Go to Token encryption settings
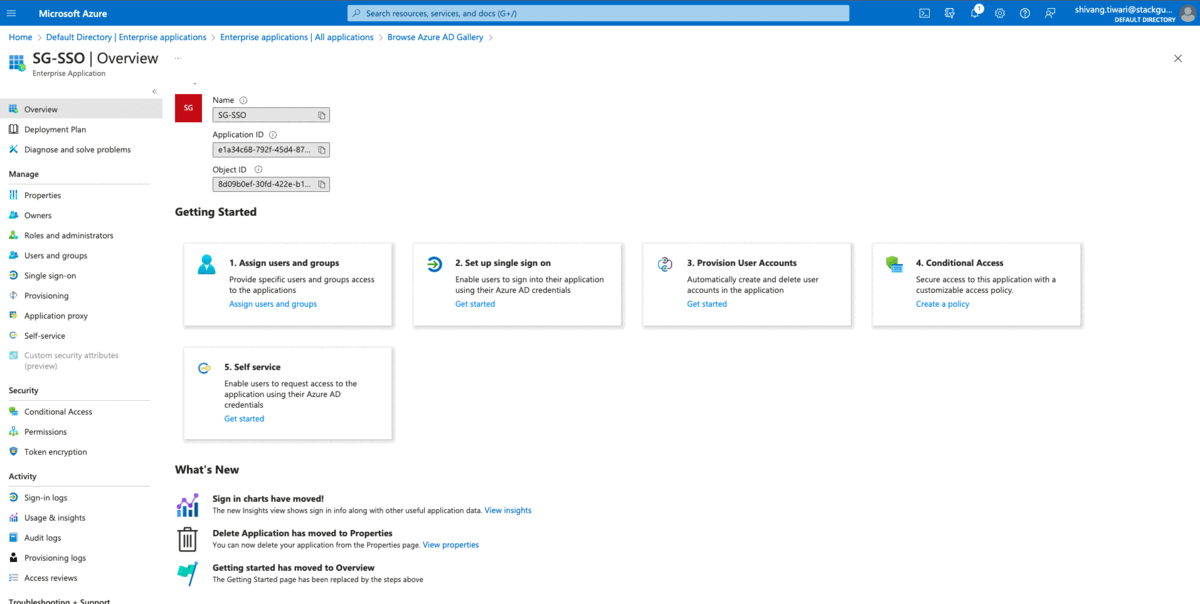The image size is (1200, 604). tap(55, 452)
